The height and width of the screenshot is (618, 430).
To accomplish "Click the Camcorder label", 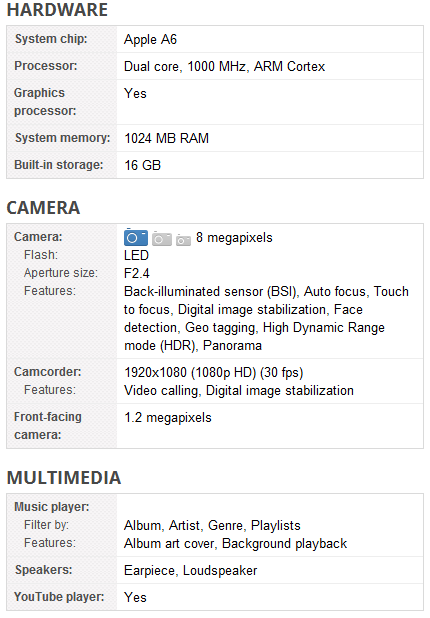I will click(x=47, y=372).
